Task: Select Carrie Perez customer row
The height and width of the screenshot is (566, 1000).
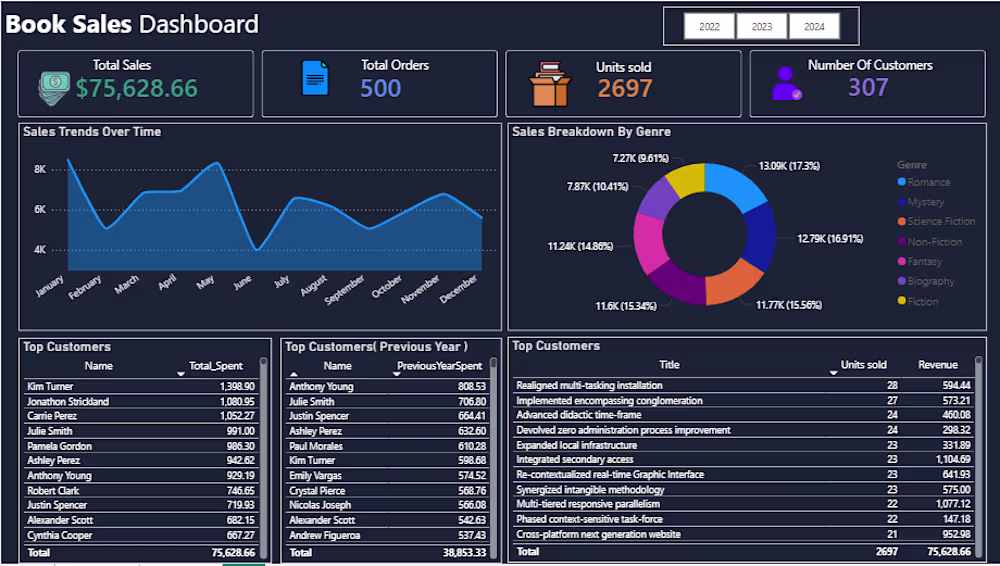Action: [x=141, y=415]
